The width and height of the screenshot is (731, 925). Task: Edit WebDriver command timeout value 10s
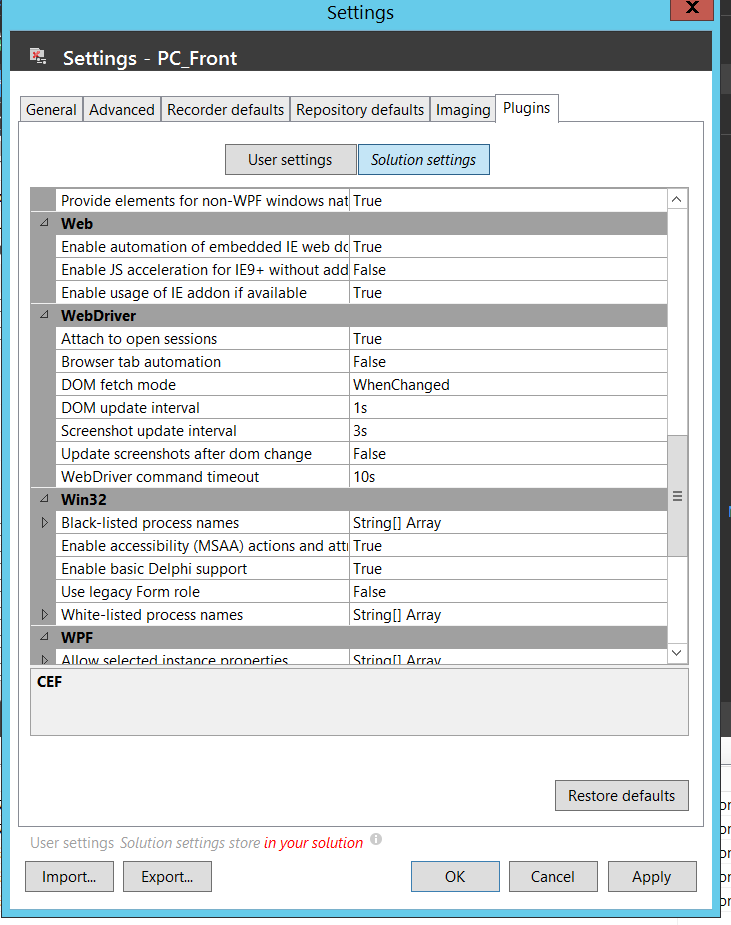pos(508,477)
